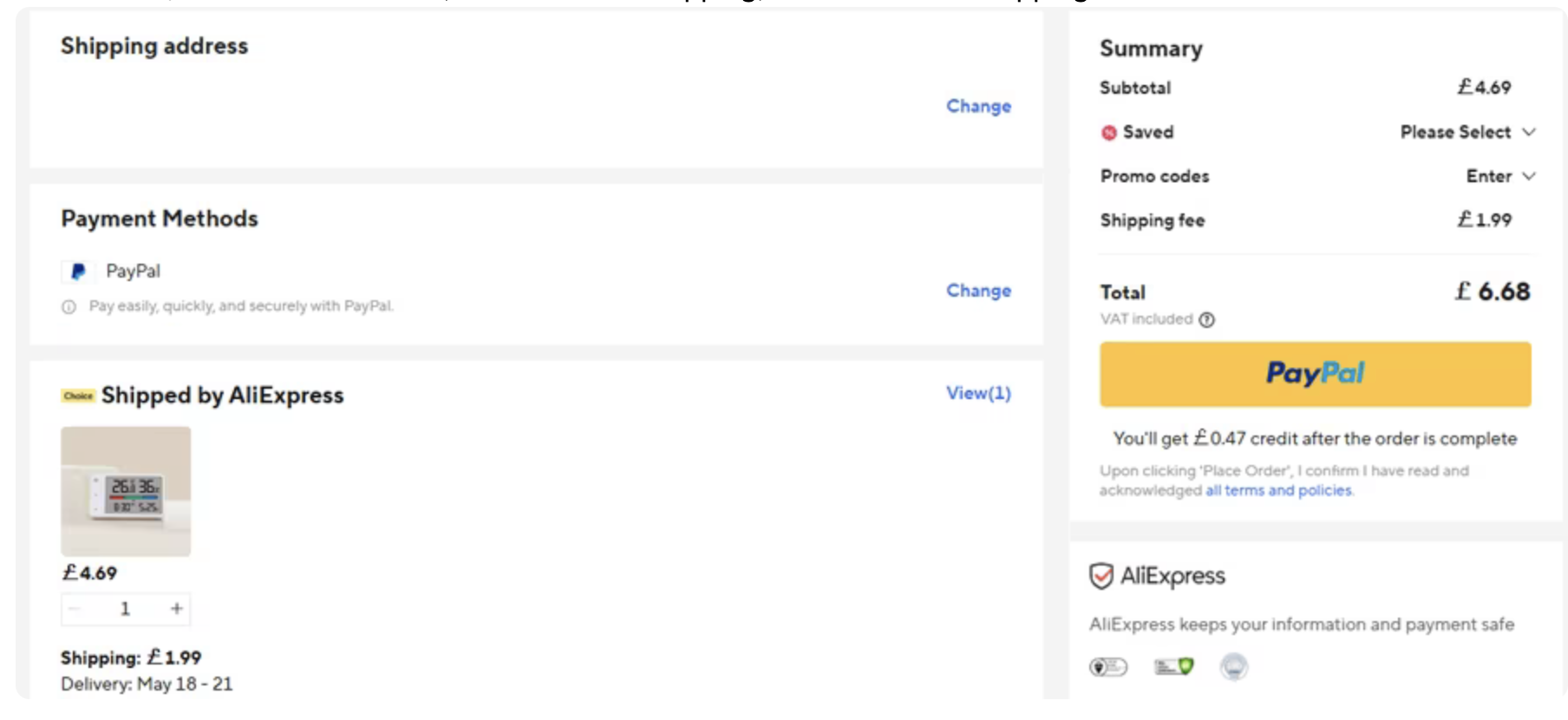The height and width of the screenshot is (720, 1568).
Task: Change the payment method
Action: tap(978, 291)
